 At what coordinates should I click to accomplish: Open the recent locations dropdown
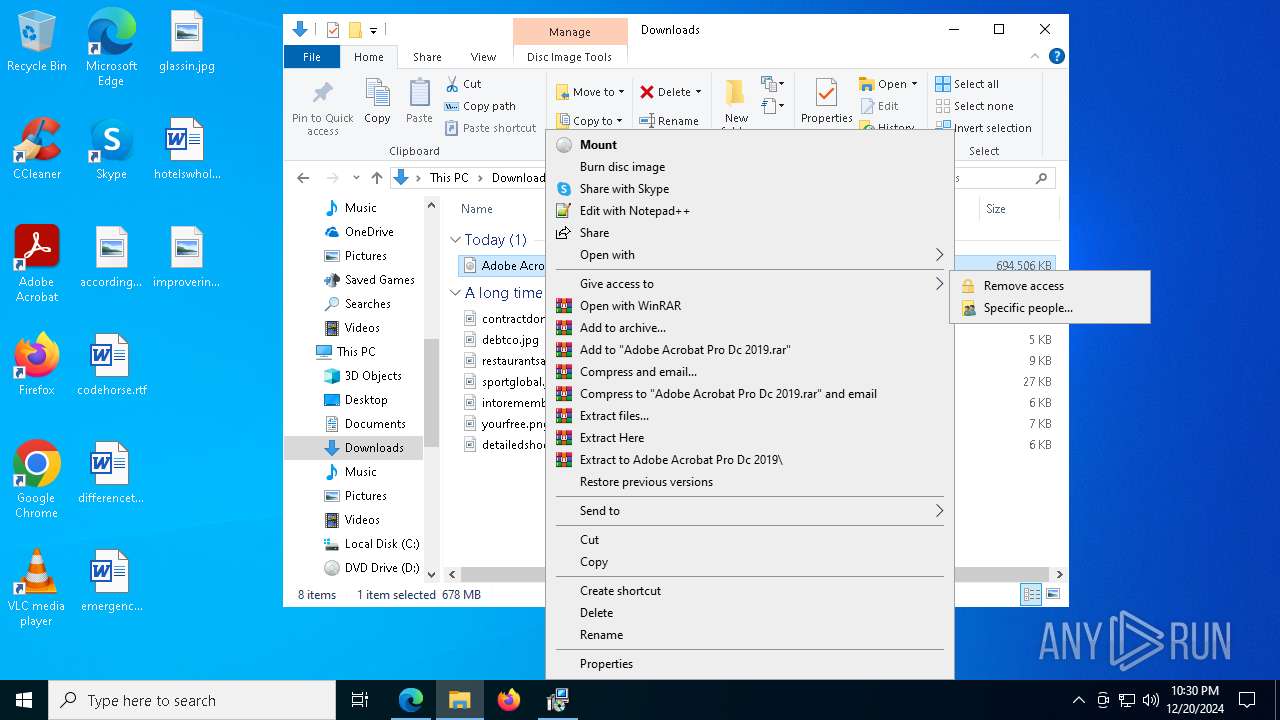[x=355, y=178]
